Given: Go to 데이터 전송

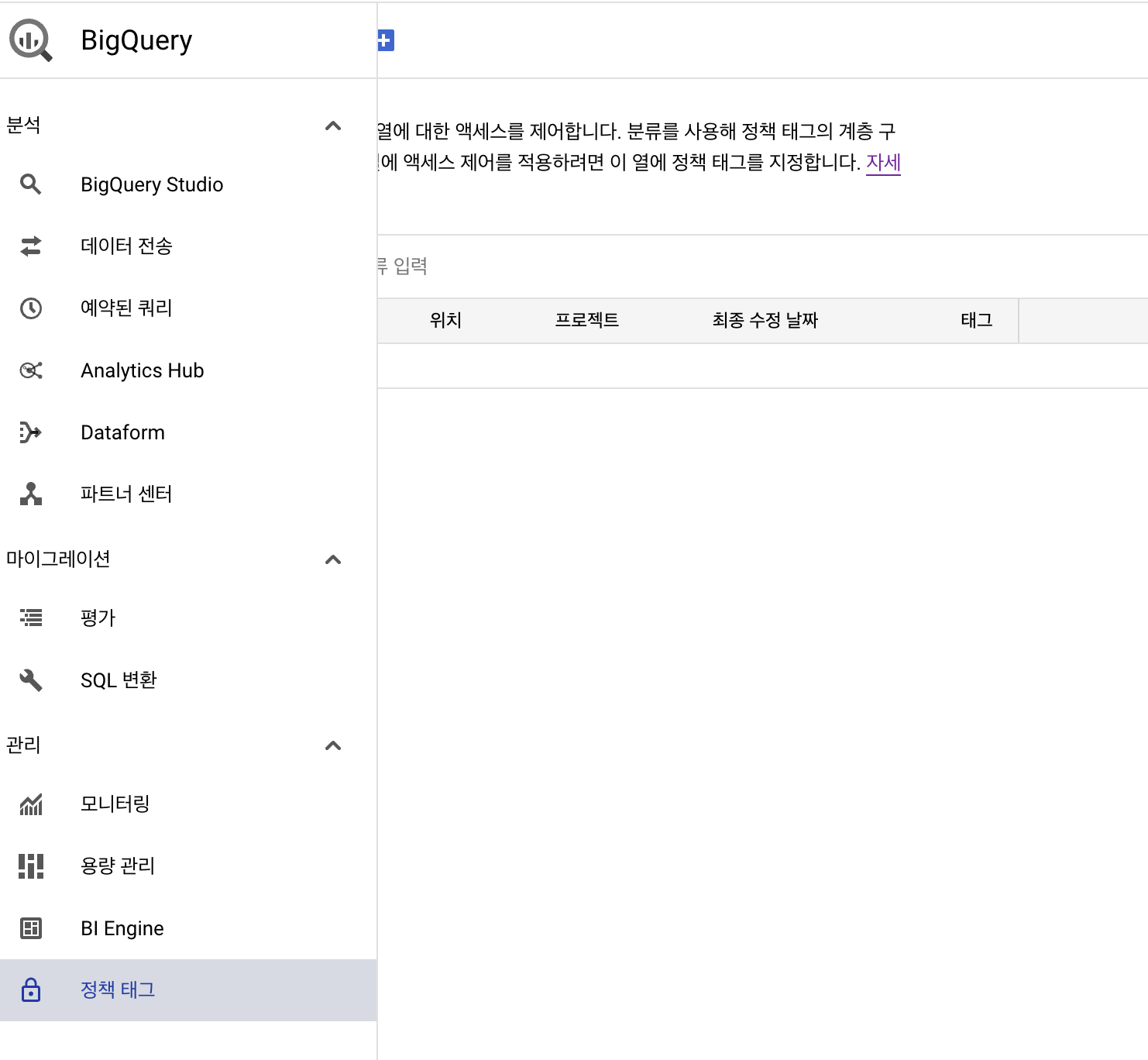Looking at the screenshot, I should pyautogui.click(x=188, y=246).
